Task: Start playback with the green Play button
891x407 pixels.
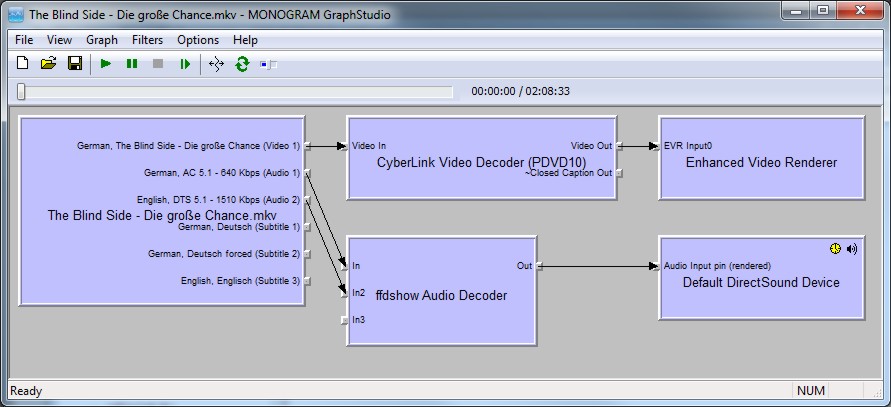Action: click(106, 64)
